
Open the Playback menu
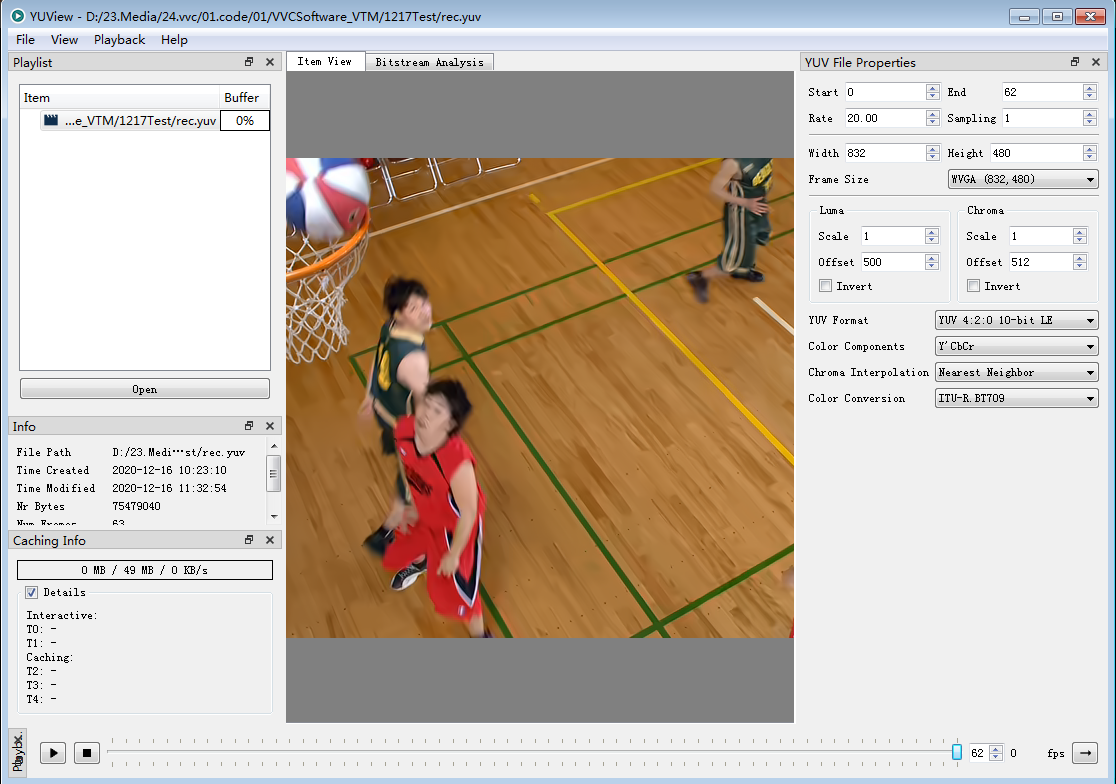click(119, 39)
